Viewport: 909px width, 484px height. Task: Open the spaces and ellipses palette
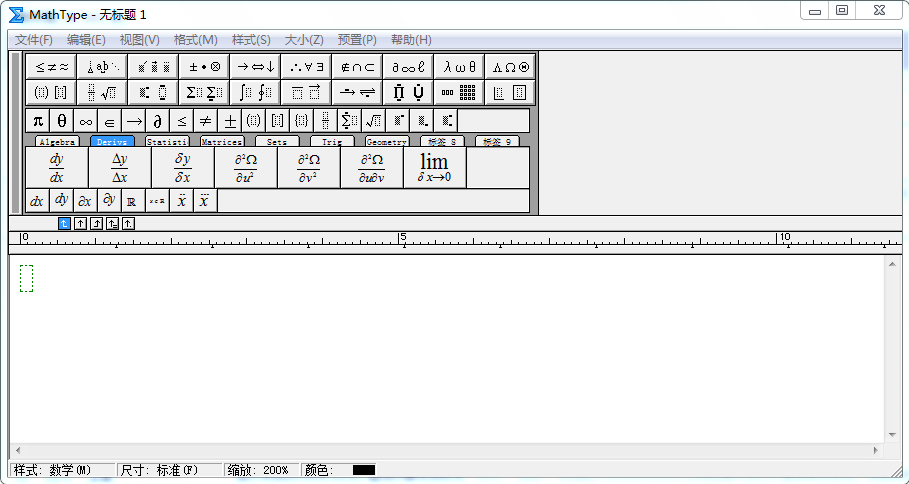(x=102, y=67)
